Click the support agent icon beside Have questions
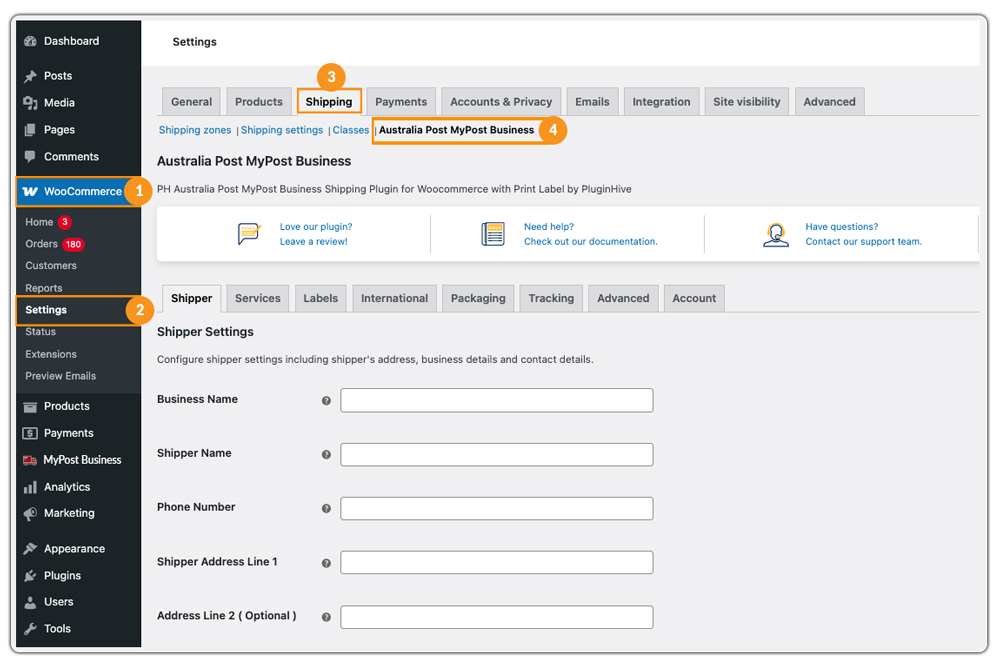The height and width of the screenshot is (665, 1000). click(x=776, y=235)
